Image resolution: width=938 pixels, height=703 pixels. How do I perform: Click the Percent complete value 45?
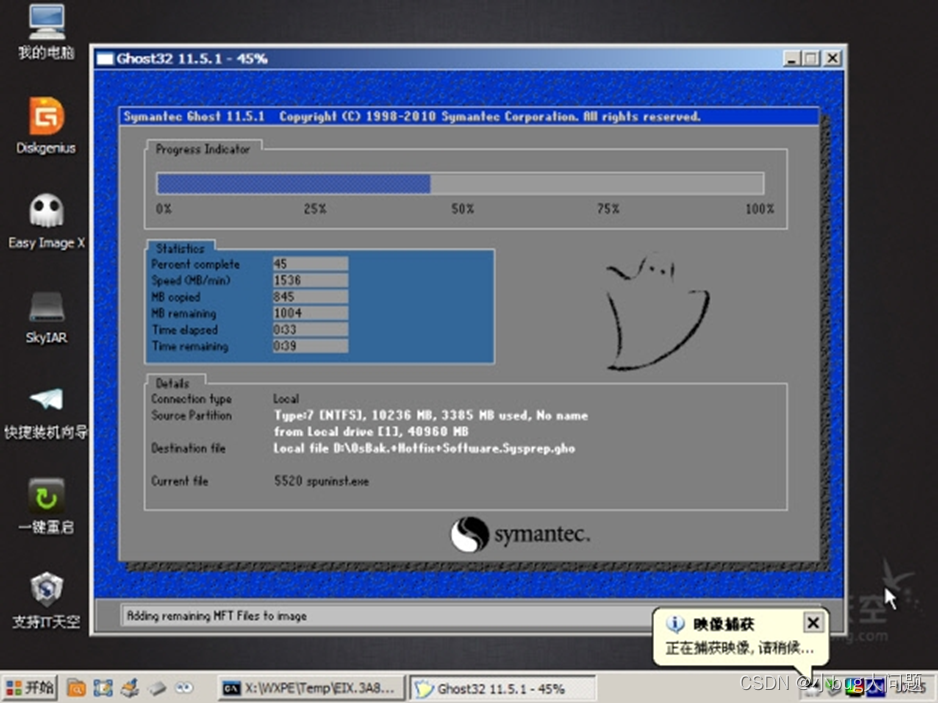pyautogui.click(x=310, y=264)
